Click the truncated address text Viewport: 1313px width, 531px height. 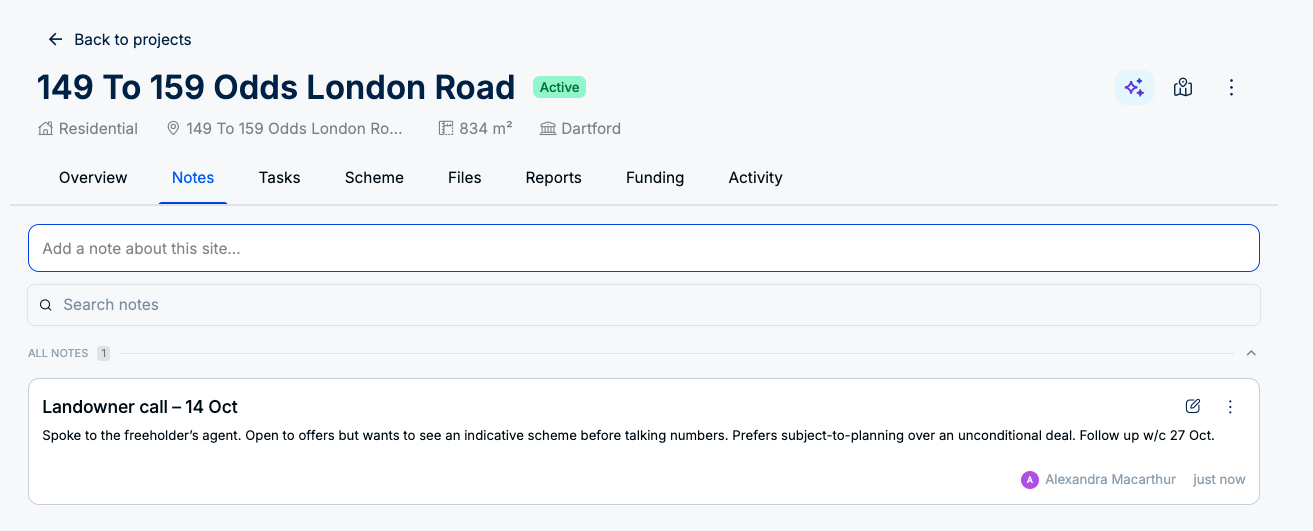[x=295, y=128]
